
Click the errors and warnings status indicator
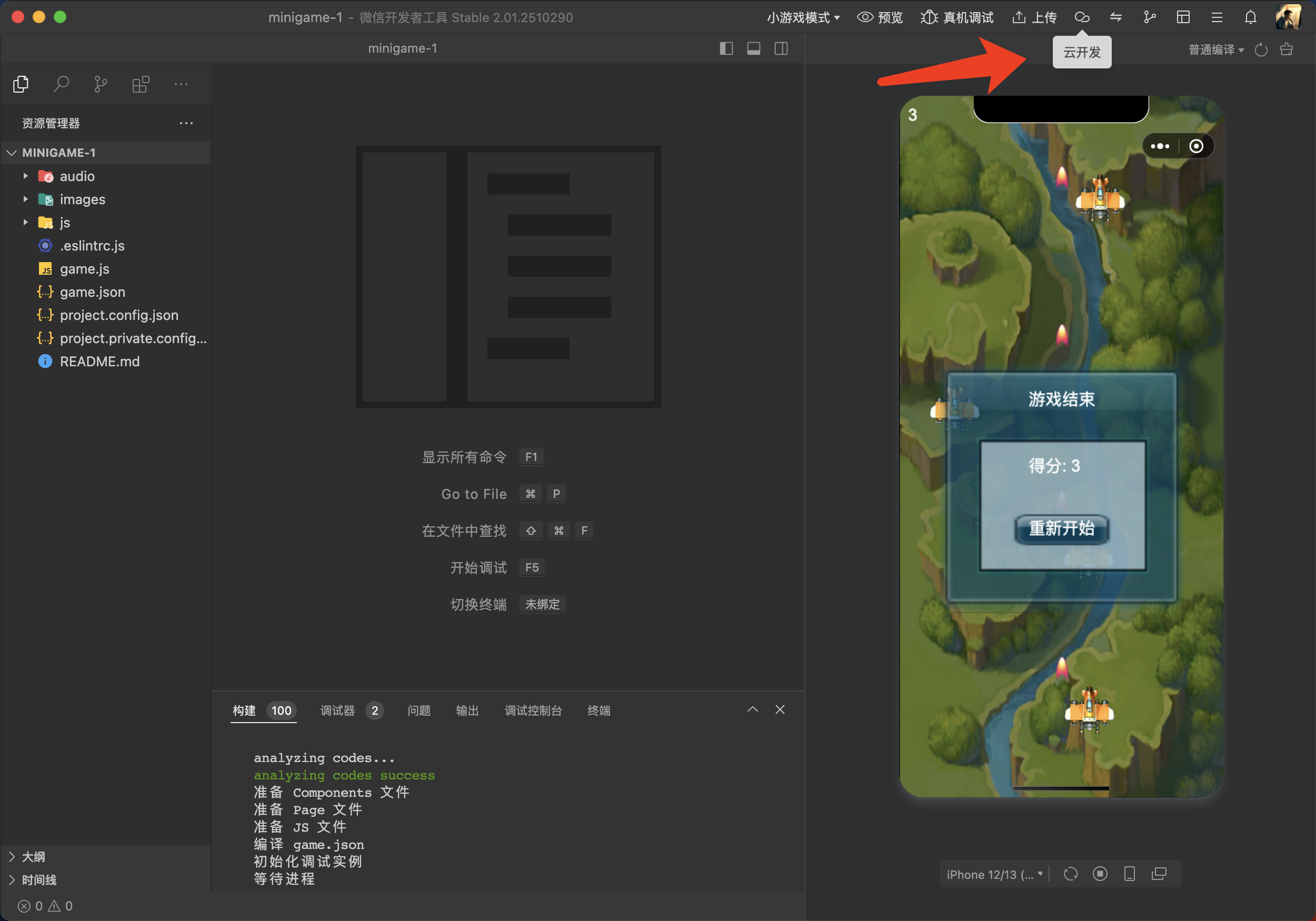[45, 906]
